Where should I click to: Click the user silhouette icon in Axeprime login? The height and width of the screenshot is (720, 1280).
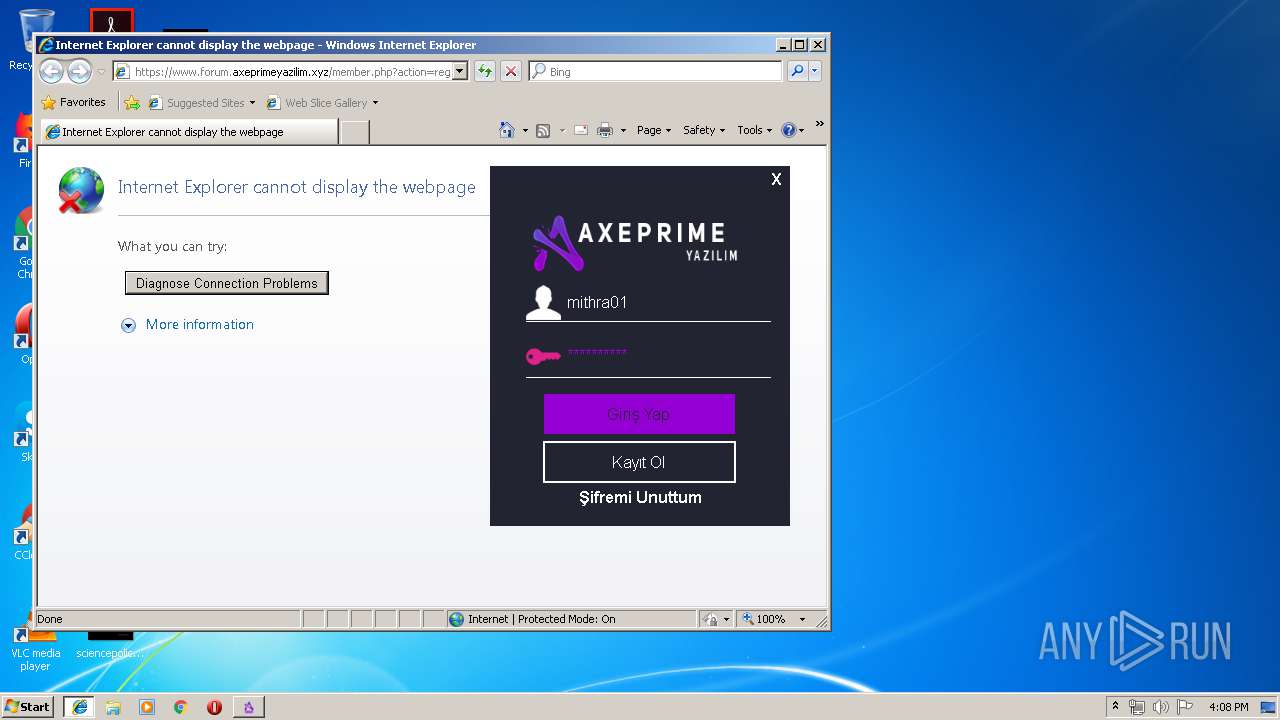pos(543,303)
